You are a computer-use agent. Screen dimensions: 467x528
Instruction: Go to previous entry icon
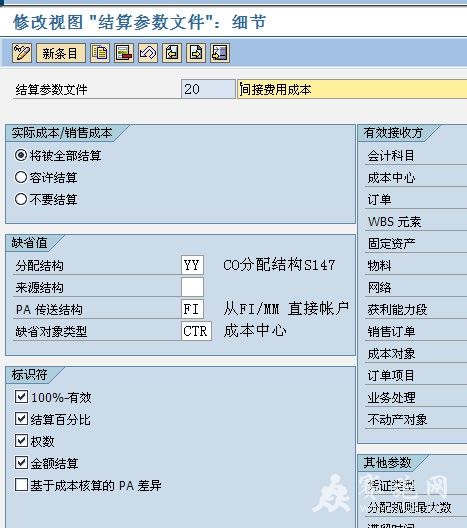coord(172,53)
